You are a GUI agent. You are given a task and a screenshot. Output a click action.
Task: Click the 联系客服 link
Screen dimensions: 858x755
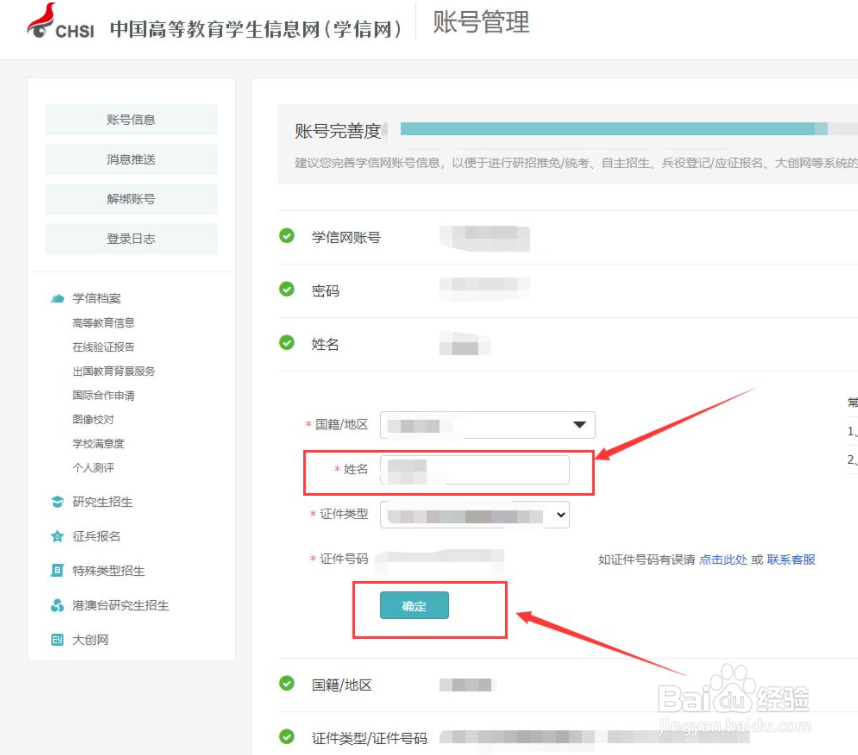pyautogui.click(x=791, y=560)
